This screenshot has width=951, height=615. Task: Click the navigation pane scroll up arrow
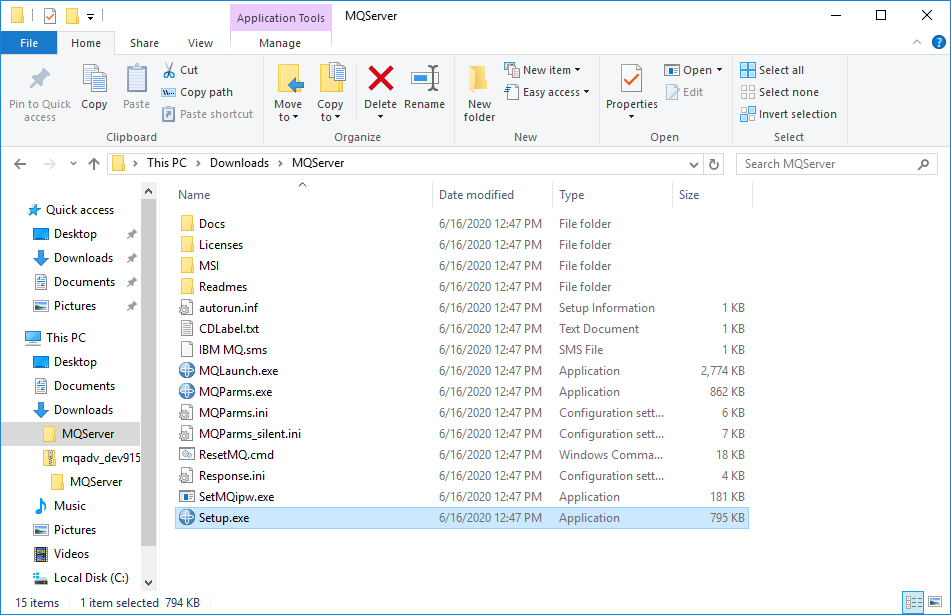[x=149, y=191]
